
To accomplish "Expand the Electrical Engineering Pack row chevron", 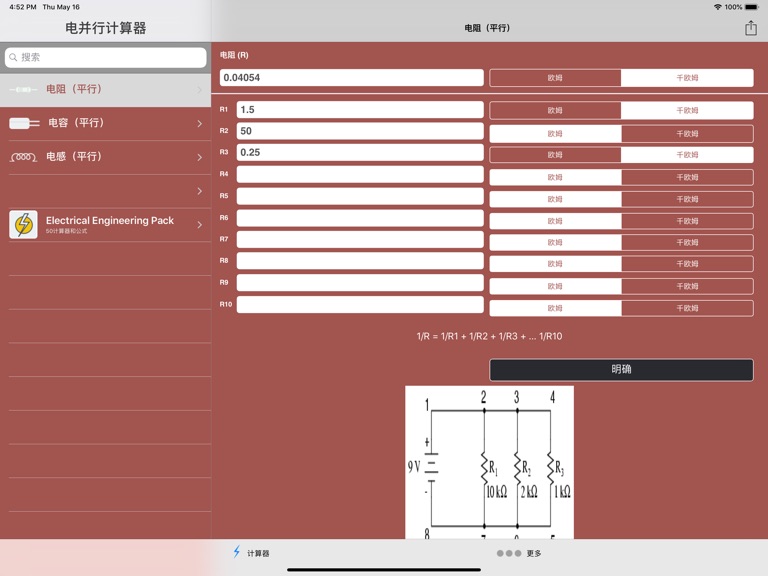I will pos(199,225).
